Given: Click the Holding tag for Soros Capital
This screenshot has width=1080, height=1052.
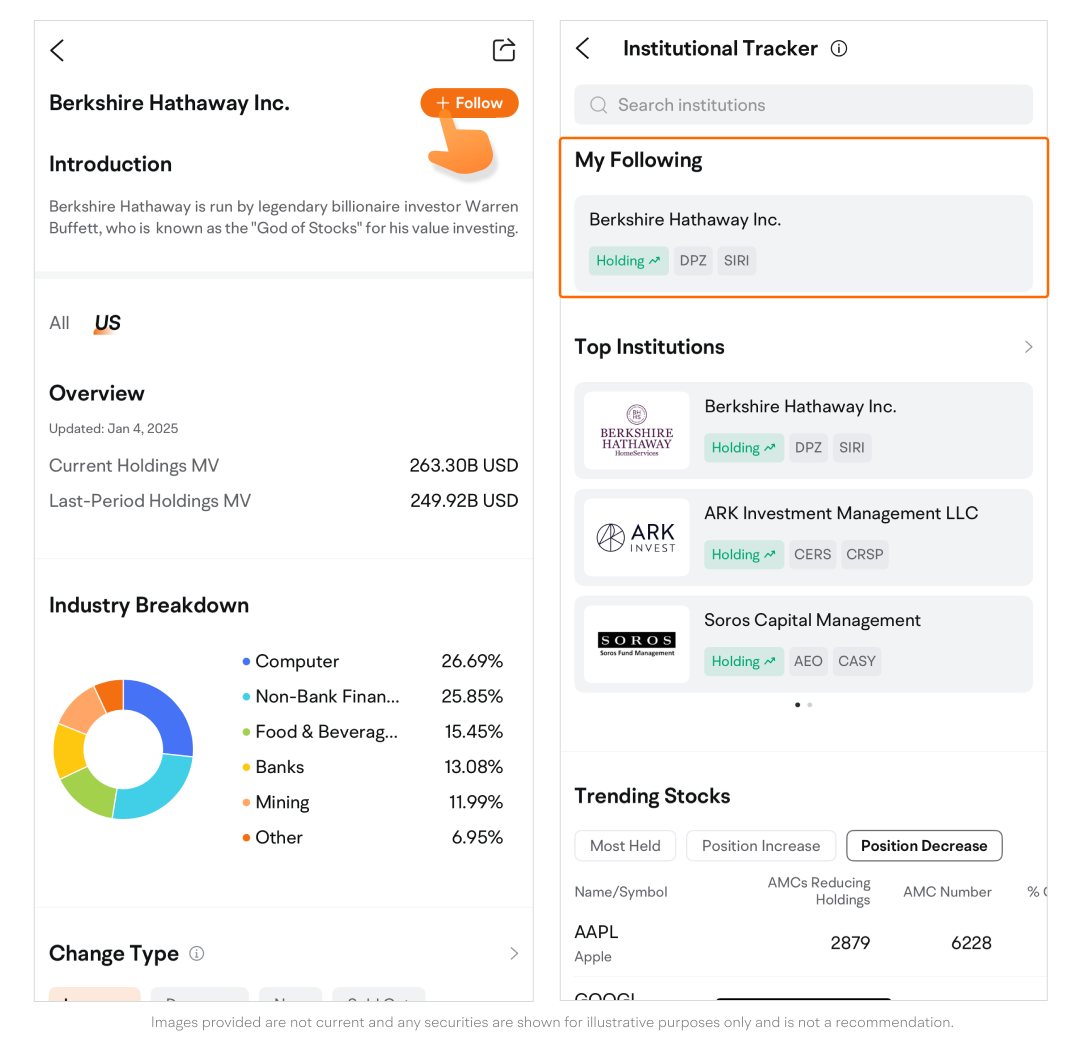Looking at the screenshot, I should tap(743, 661).
